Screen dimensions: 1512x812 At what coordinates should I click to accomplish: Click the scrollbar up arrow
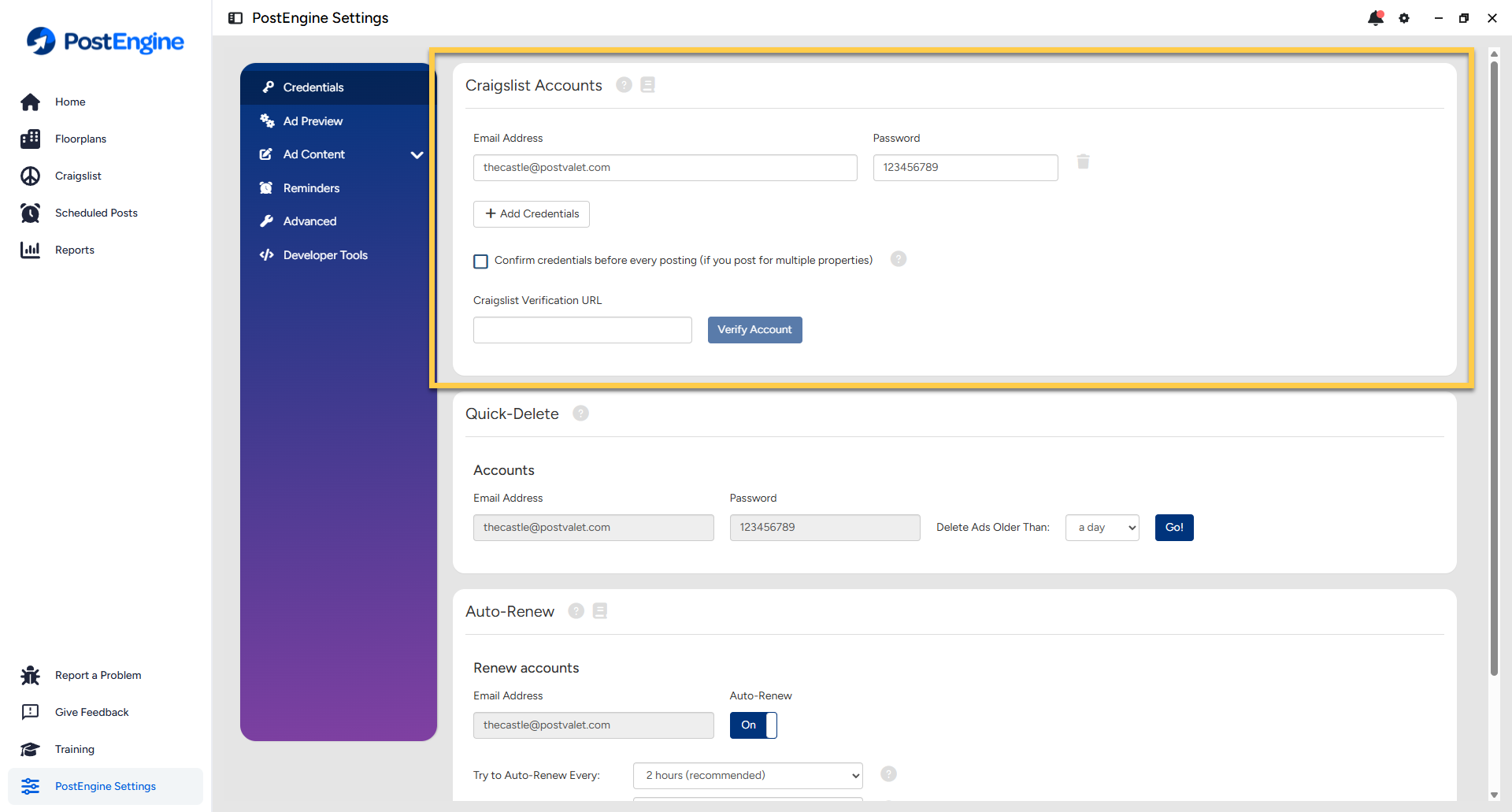[x=1494, y=54]
